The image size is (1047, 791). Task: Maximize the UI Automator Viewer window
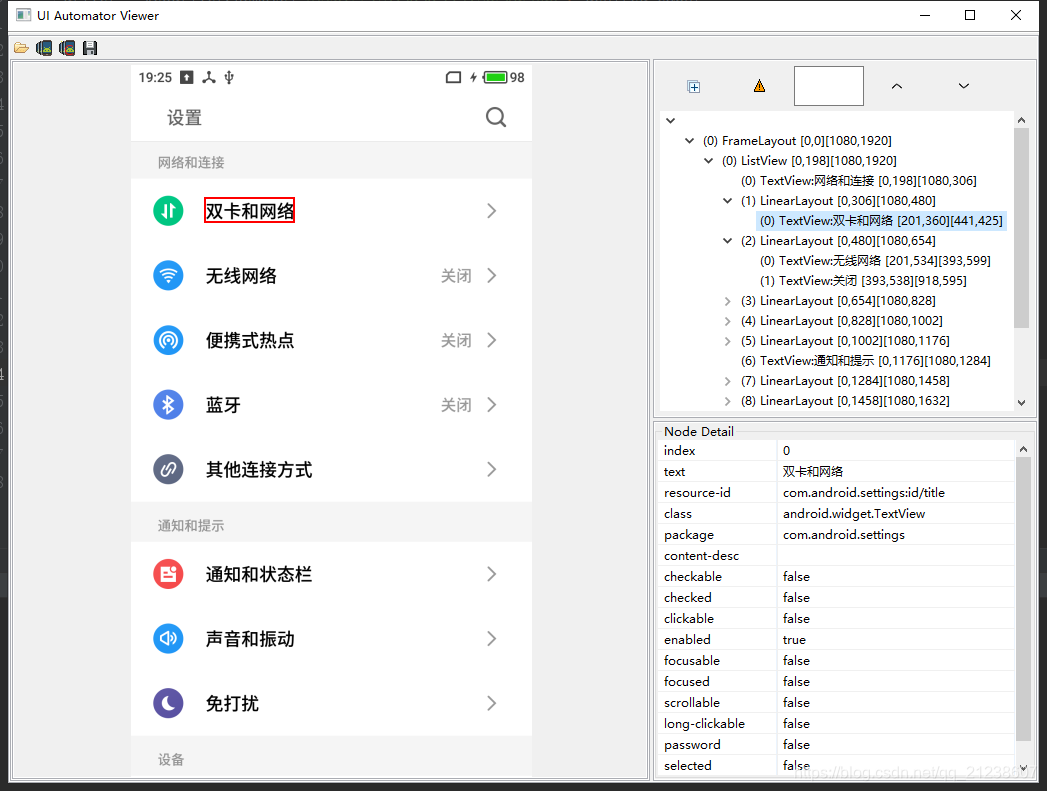[x=970, y=15]
